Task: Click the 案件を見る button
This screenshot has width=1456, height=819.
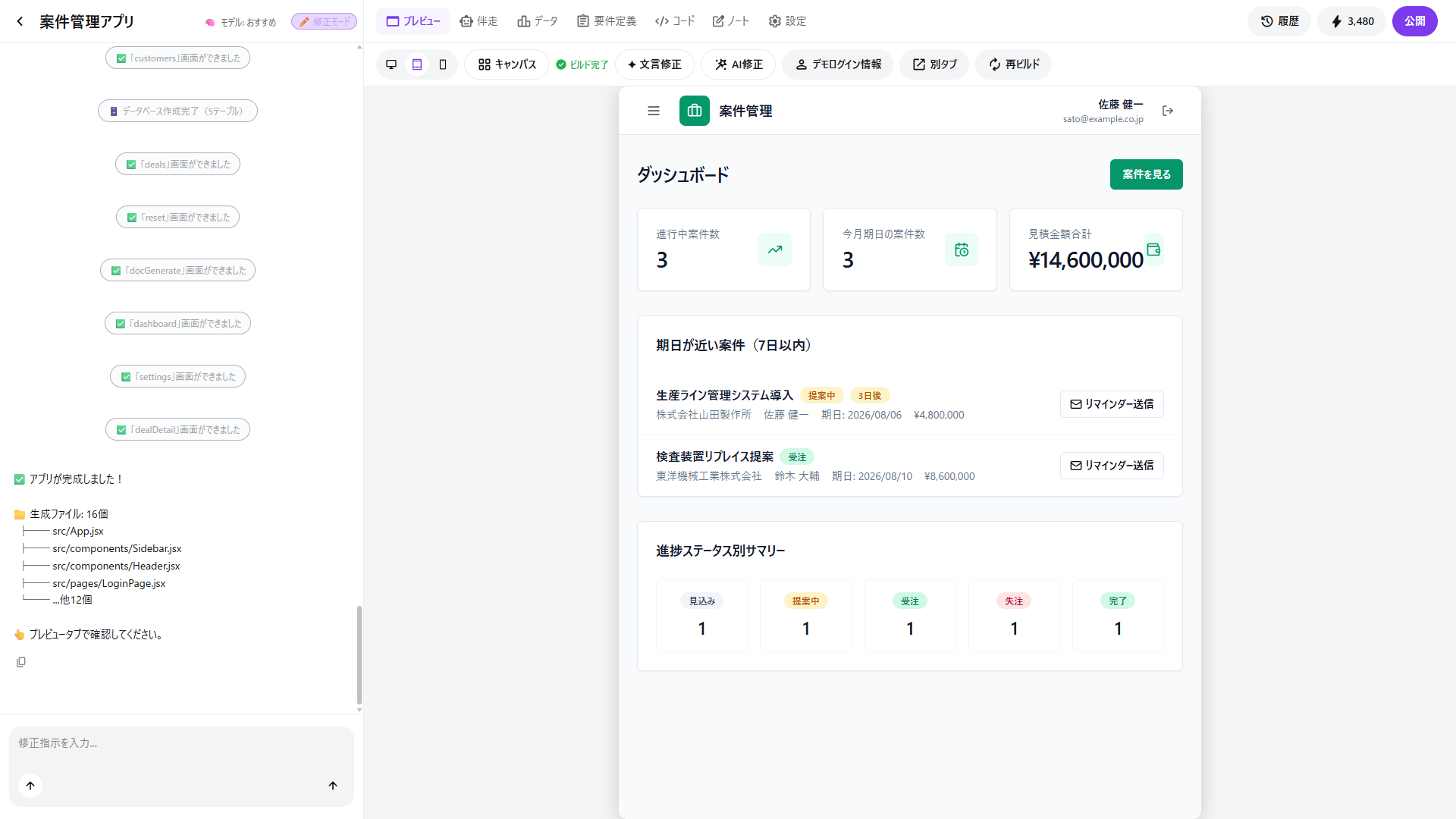Action: pos(1147,174)
